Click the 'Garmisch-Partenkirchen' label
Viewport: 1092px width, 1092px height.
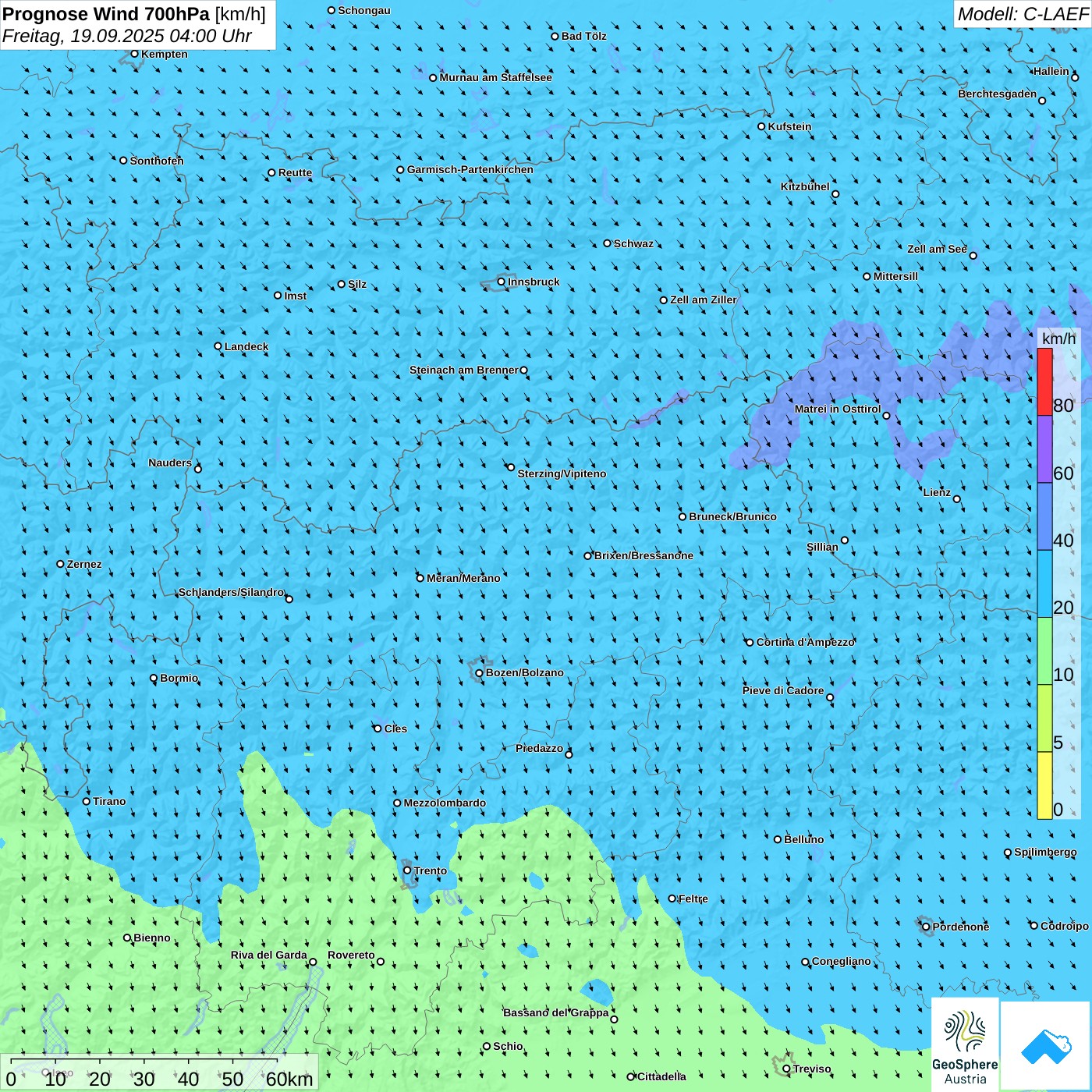(470, 169)
